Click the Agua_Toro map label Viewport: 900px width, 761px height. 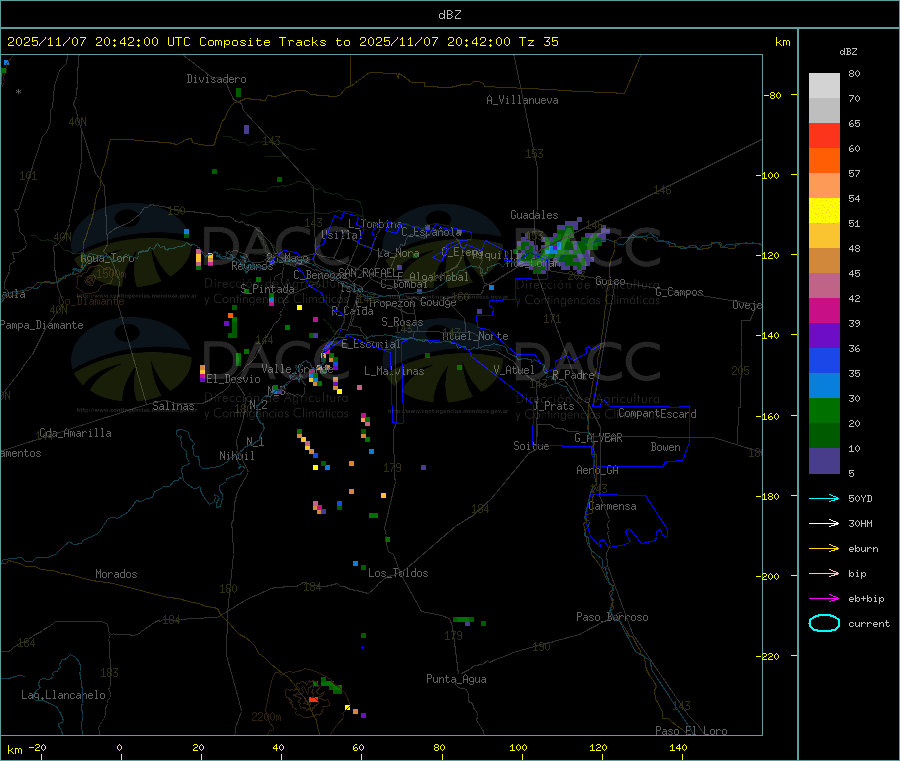pos(107,258)
